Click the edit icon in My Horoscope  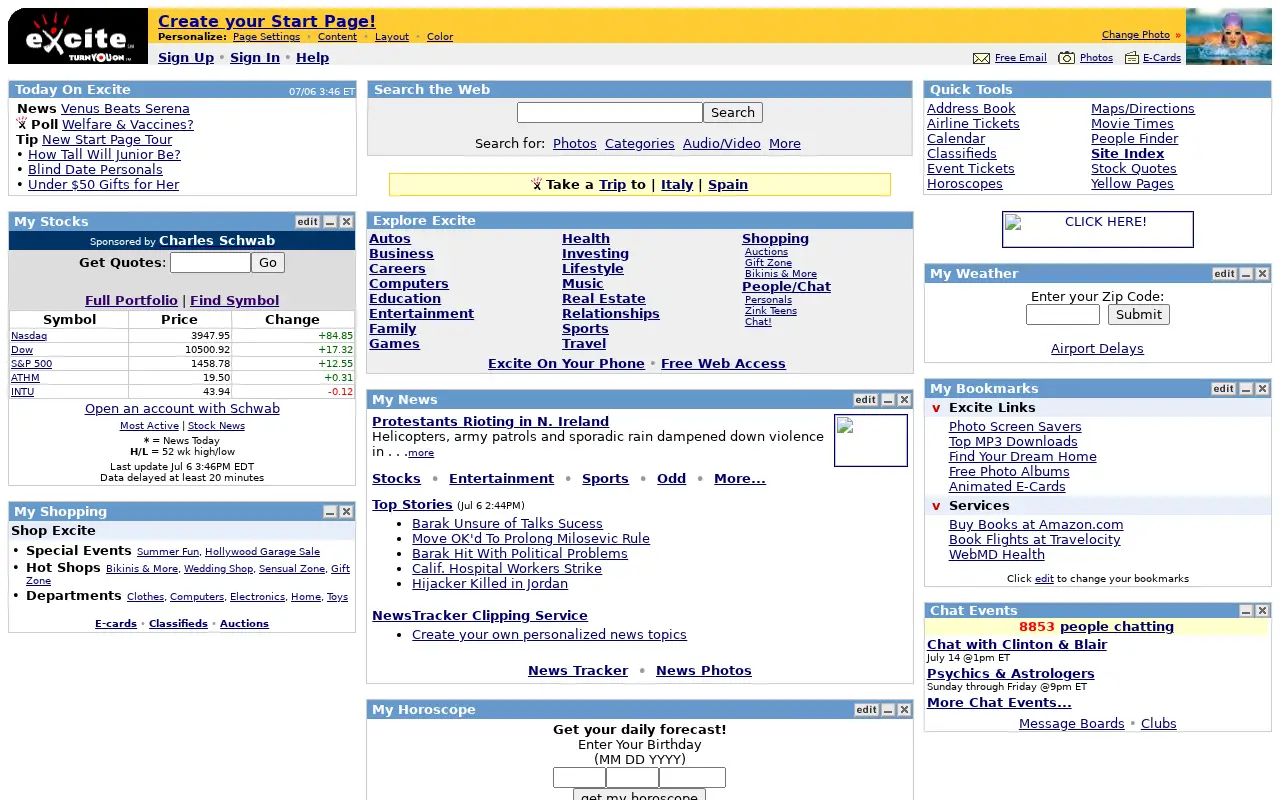(x=865, y=710)
